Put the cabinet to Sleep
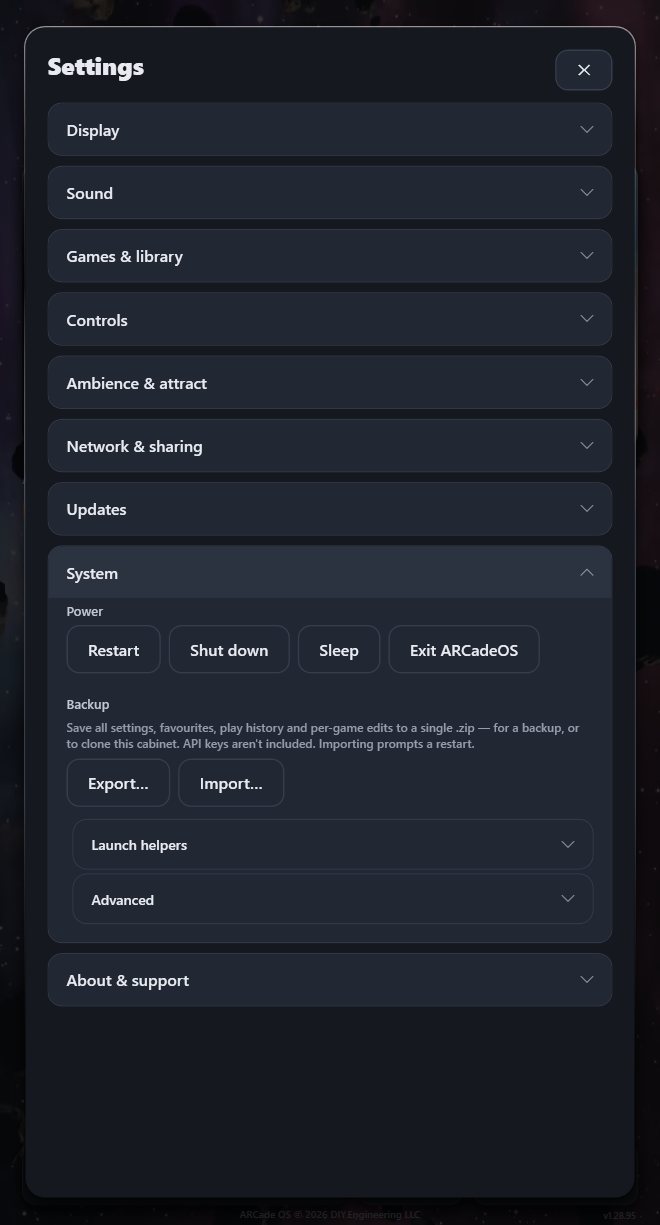 tap(339, 650)
